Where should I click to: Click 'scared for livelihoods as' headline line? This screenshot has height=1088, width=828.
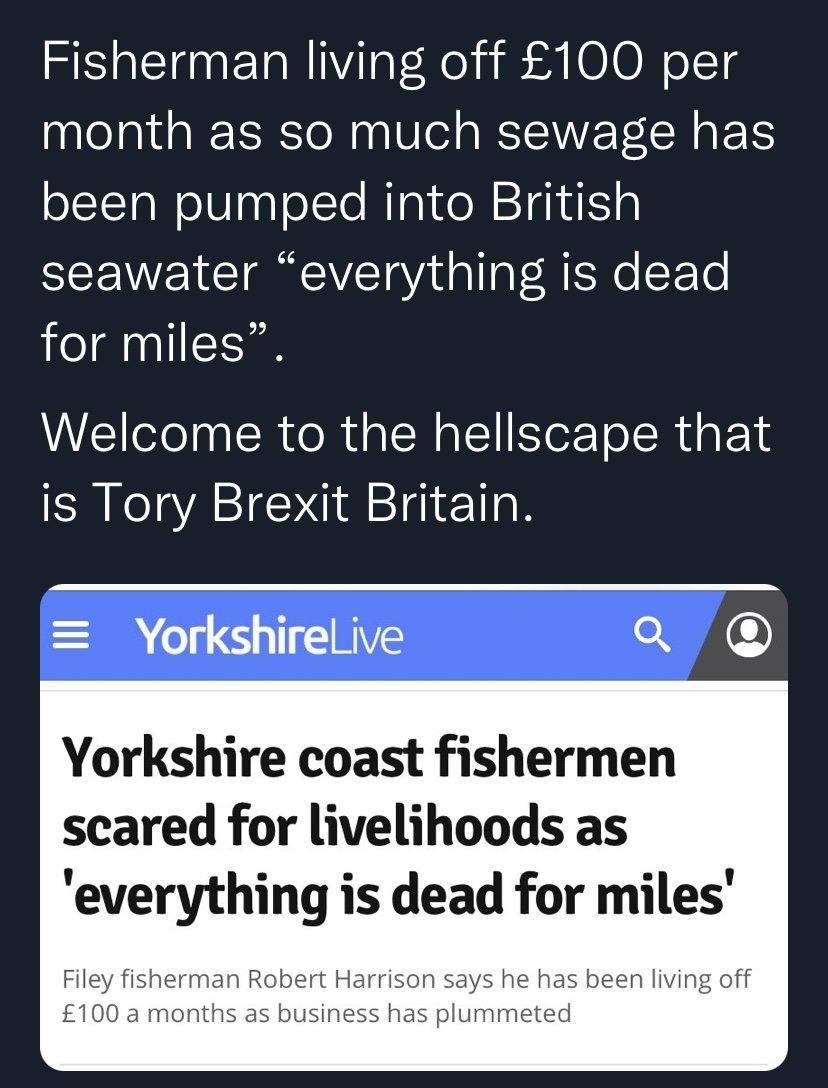[x=344, y=826]
